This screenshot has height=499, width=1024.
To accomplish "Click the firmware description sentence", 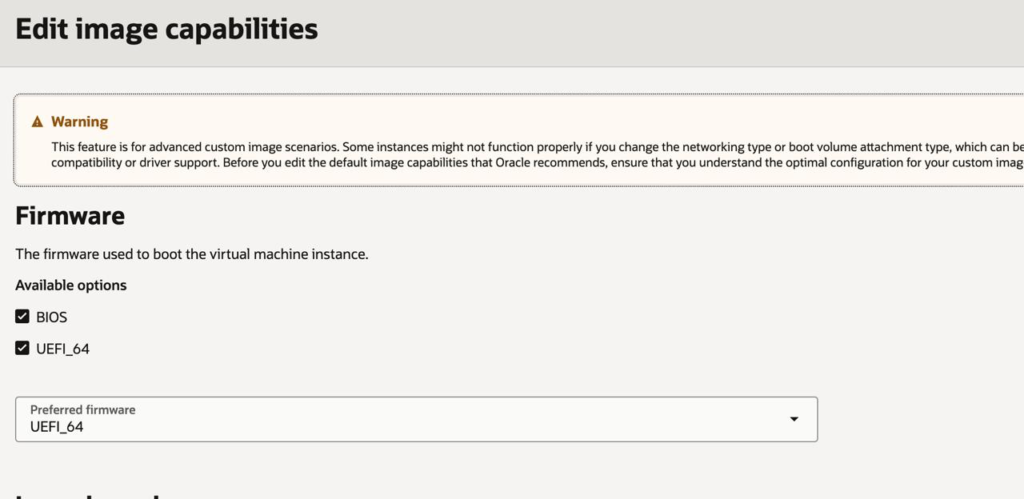I will pos(192,254).
